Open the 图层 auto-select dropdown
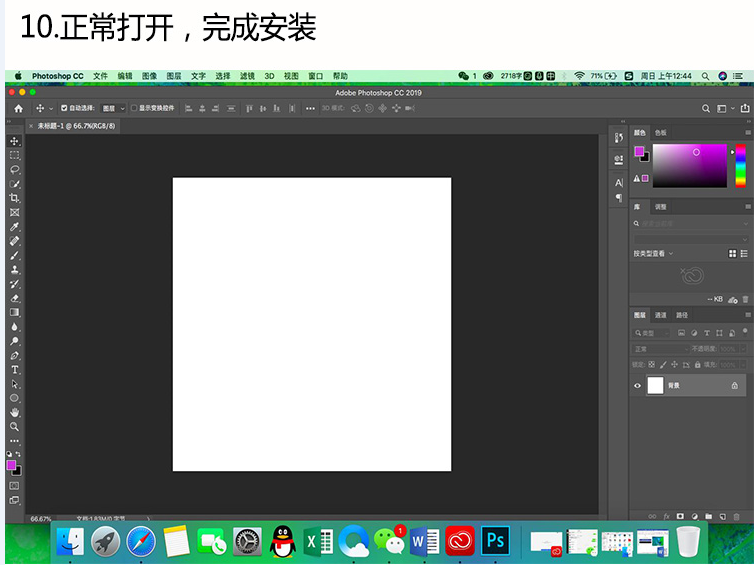This screenshot has height=565, width=754. 113,109
